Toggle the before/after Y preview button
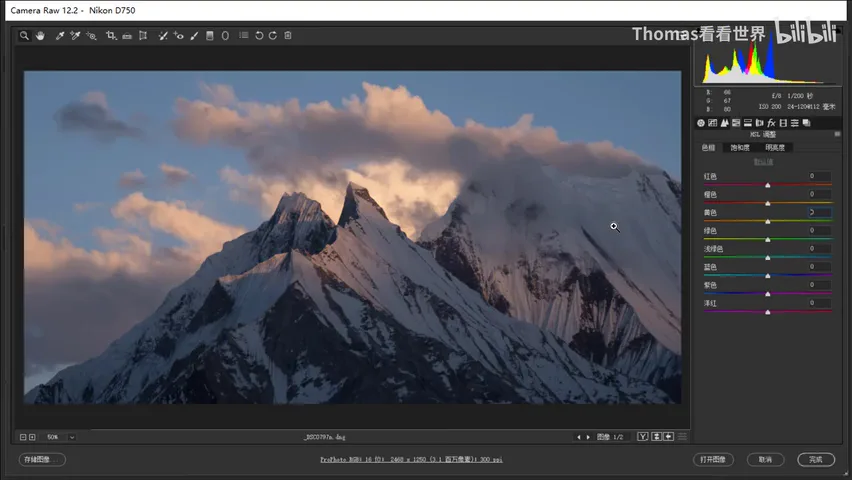This screenshot has height=480, width=852. (x=643, y=437)
